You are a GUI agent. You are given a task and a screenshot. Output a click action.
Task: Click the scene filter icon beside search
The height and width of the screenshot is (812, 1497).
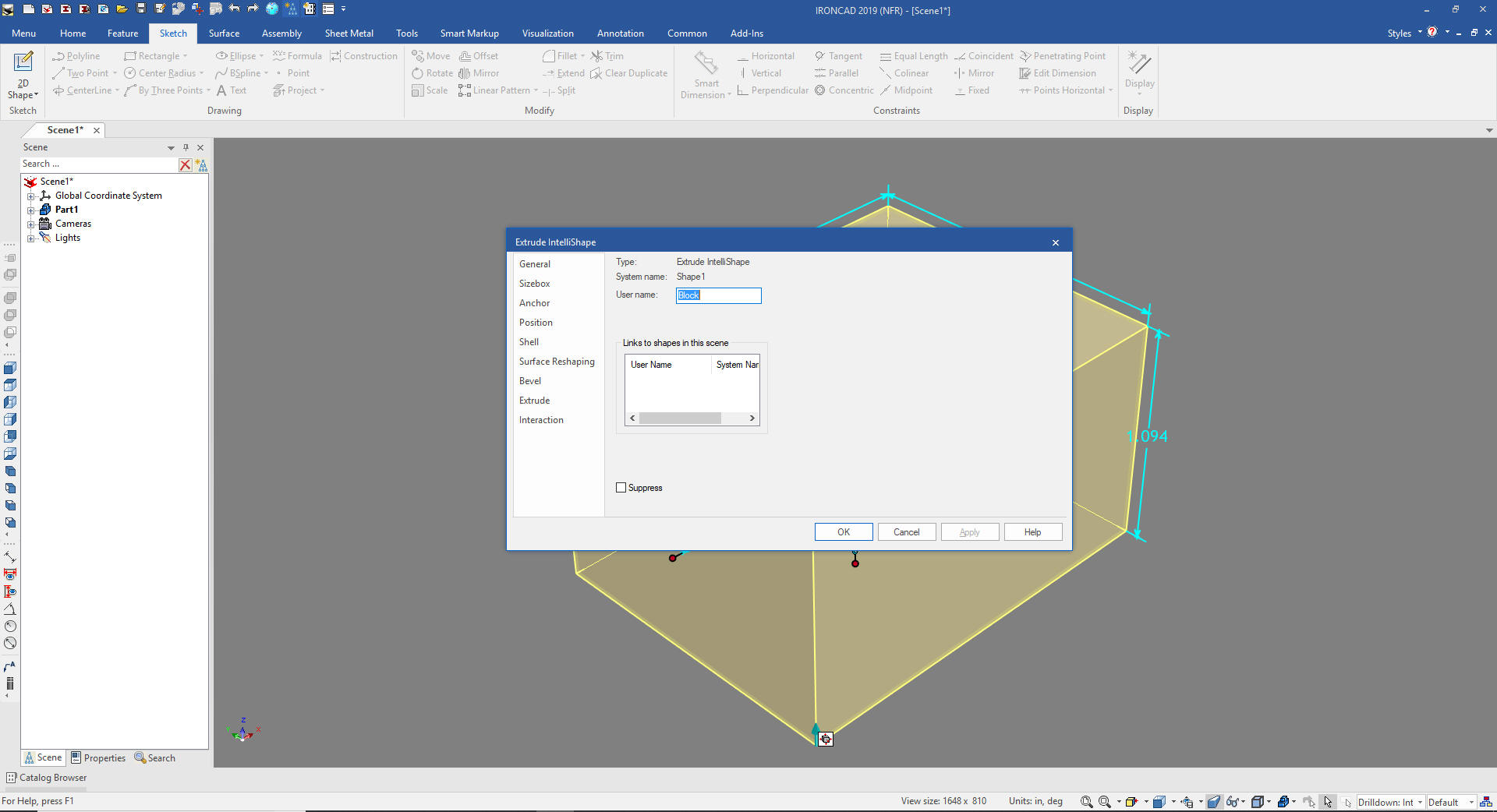[202, 164]
